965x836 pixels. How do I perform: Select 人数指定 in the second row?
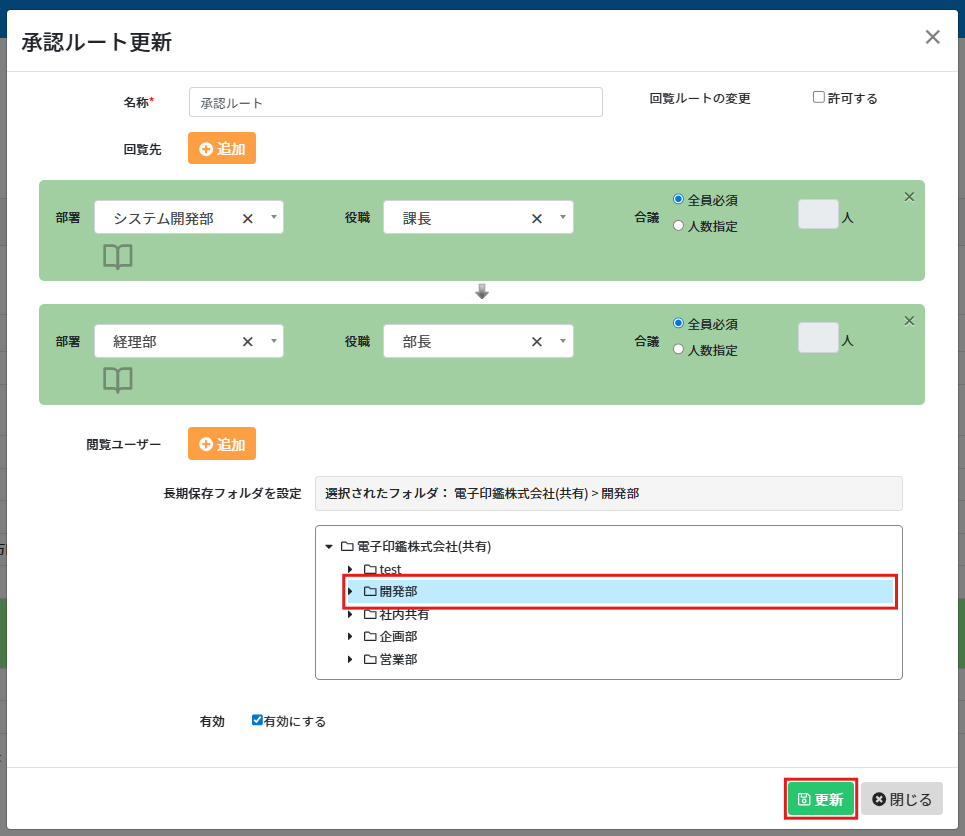679,350
